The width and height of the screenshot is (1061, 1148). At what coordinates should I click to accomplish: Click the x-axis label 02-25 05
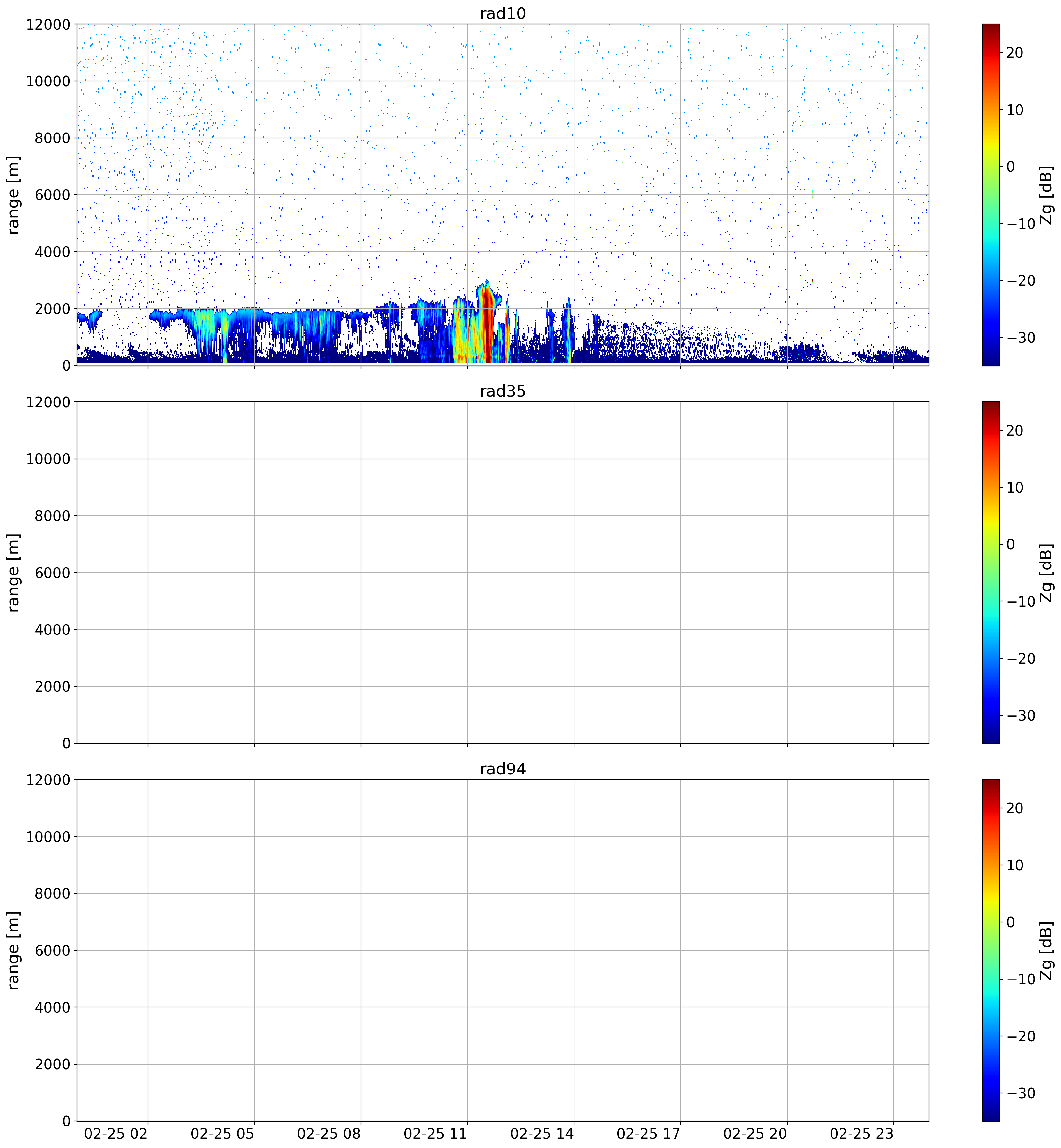222,1134
